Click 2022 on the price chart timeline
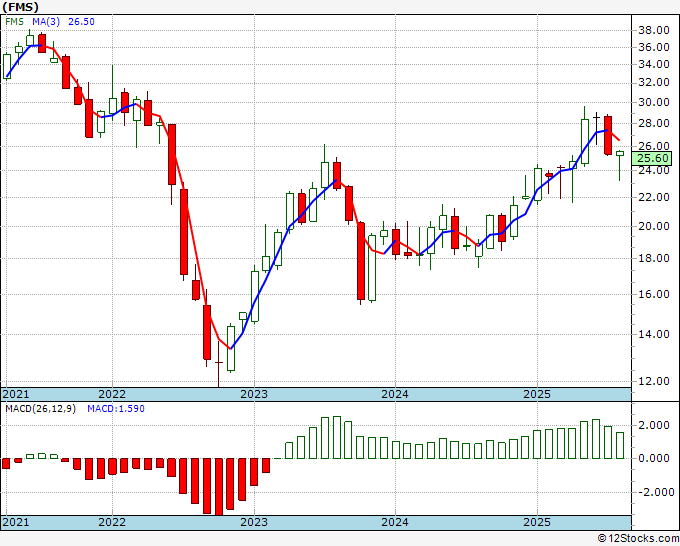This screenshot has height=546, width=680. pos(112,394)
